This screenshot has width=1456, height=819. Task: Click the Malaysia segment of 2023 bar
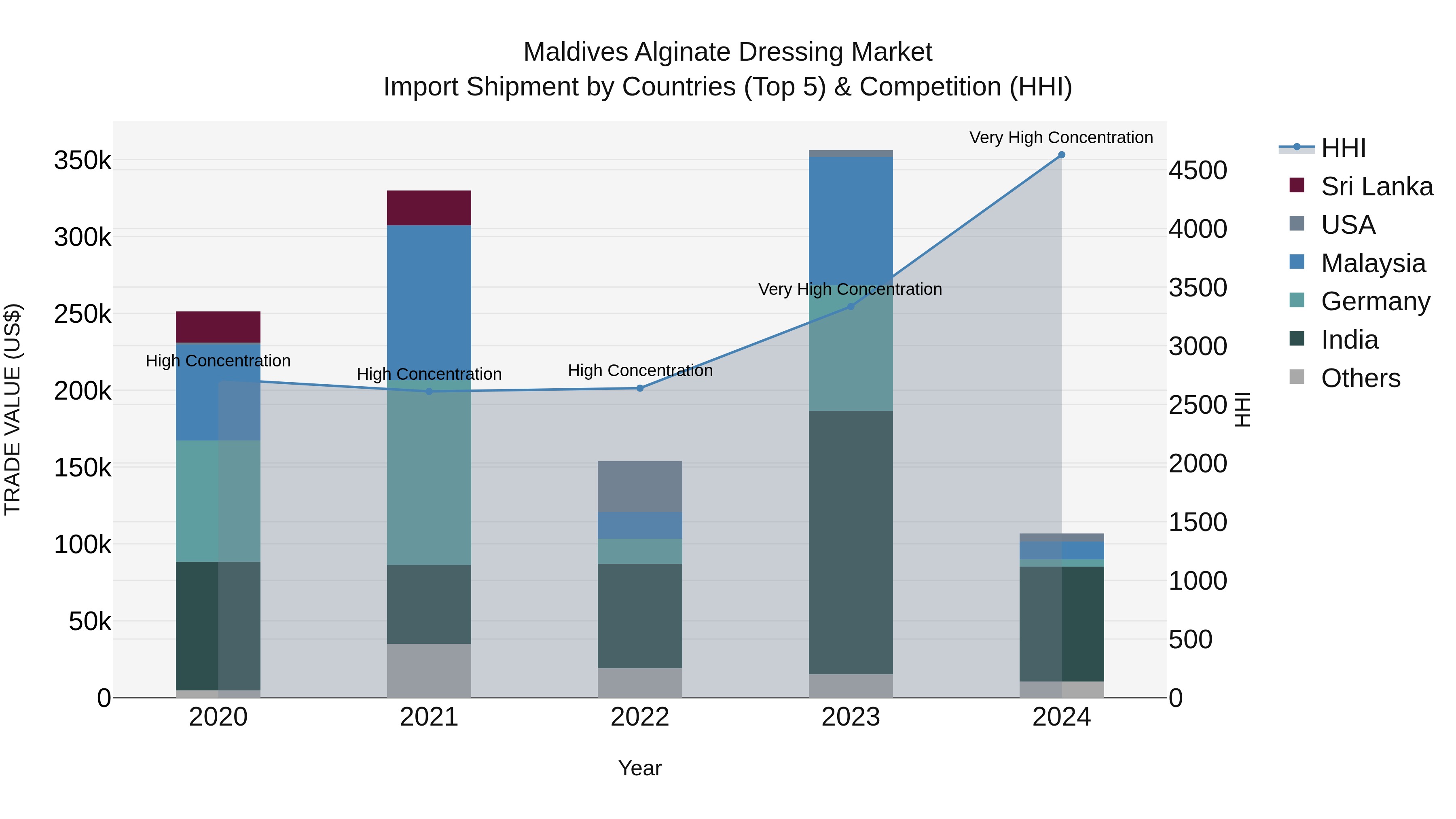point(851,221)
